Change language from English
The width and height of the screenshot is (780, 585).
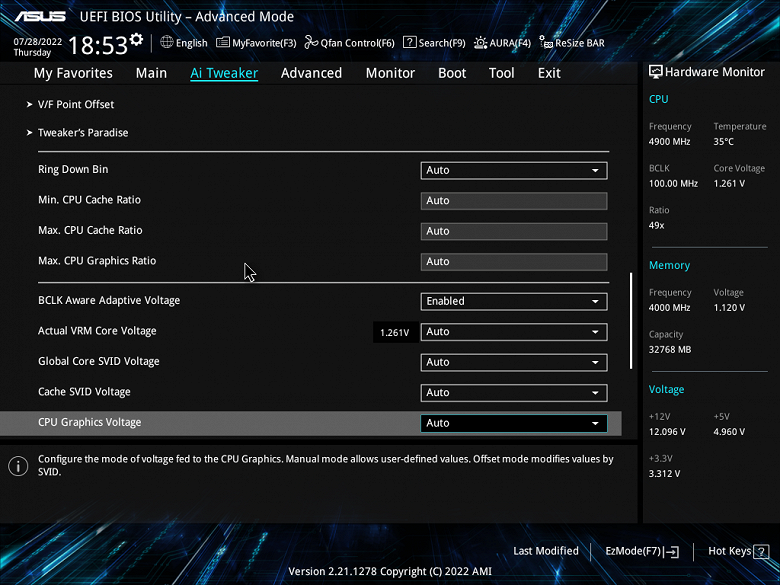point(192,43)
